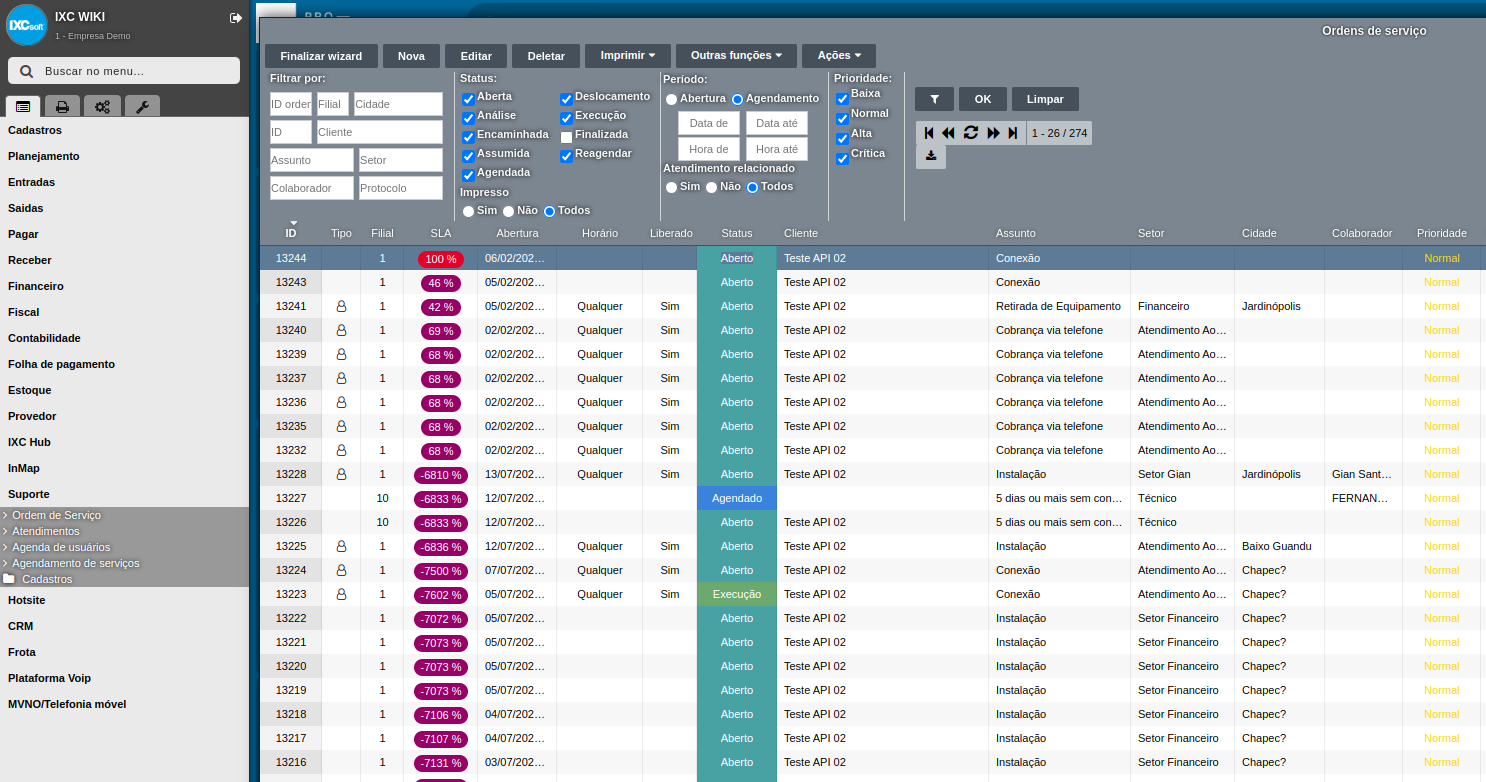
Task: Click the person icon in row 13241
Action: click(x=341, y=306)
